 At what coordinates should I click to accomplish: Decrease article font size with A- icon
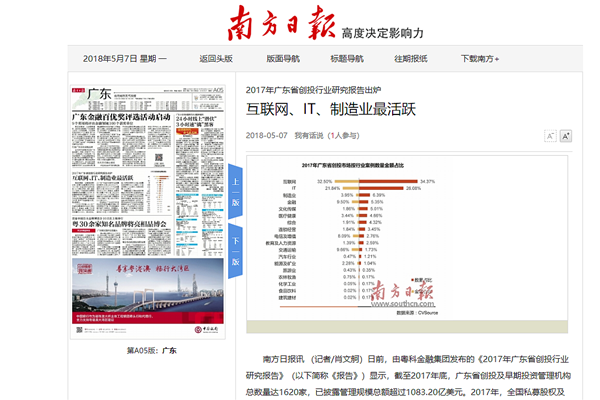550,136
